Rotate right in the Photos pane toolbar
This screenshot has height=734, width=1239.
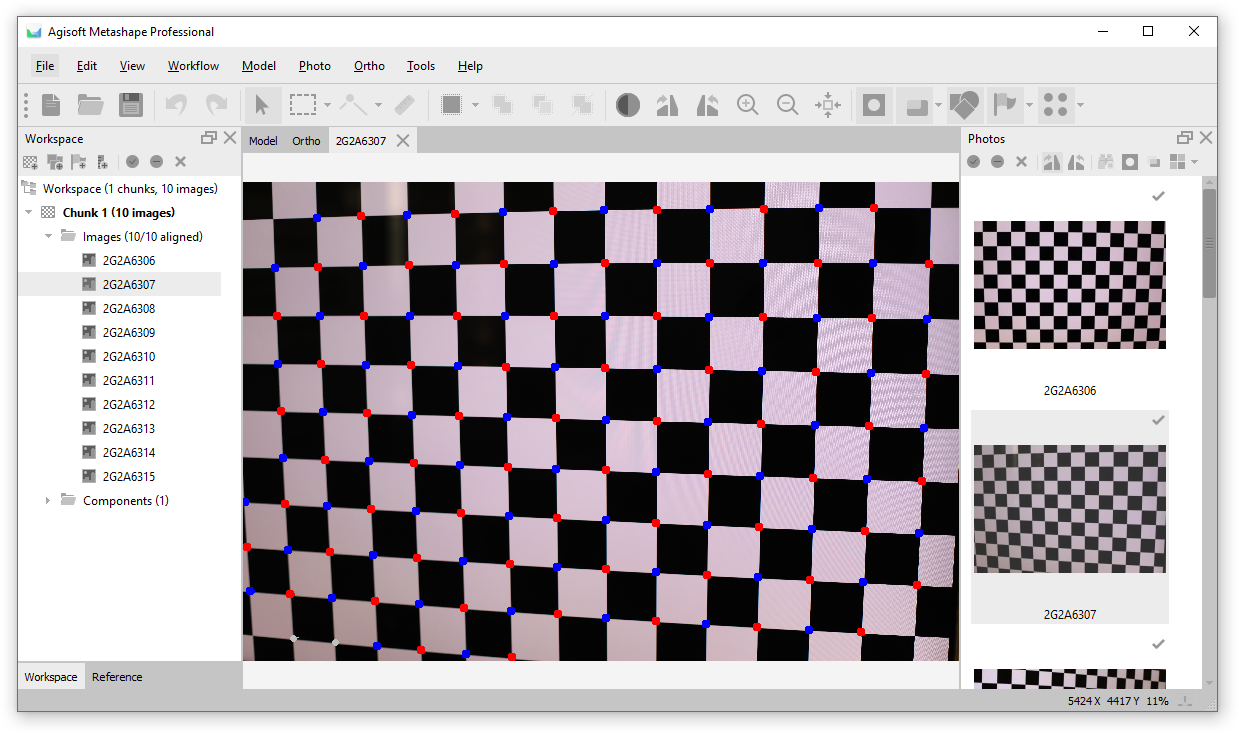[1051, 161]
